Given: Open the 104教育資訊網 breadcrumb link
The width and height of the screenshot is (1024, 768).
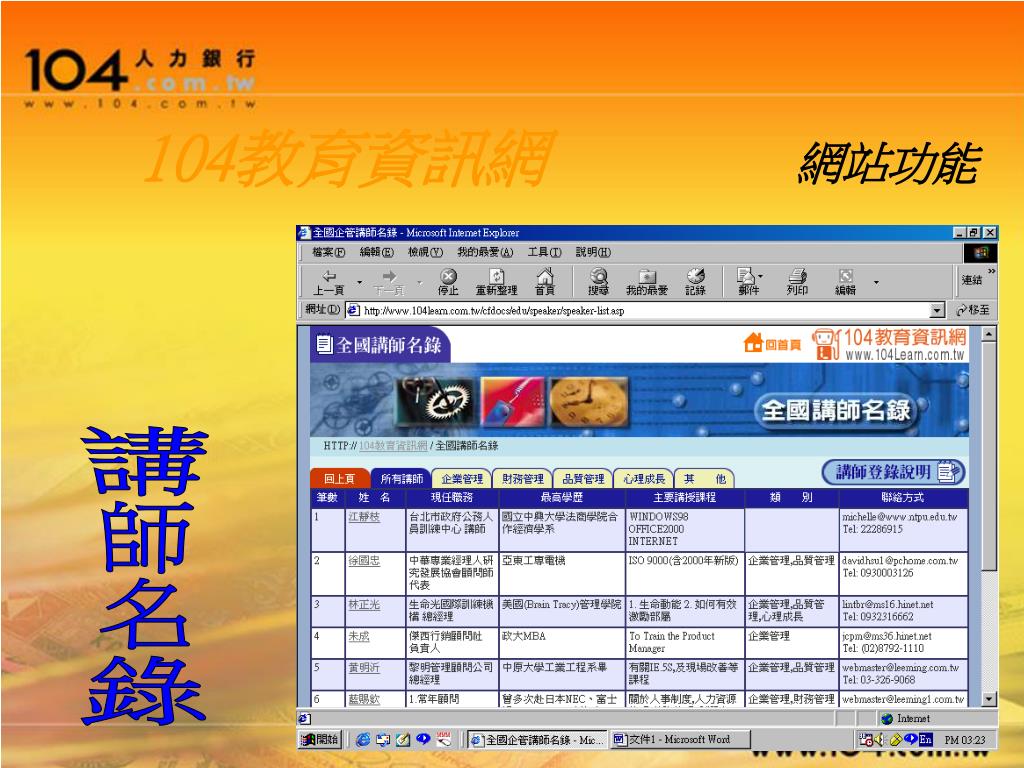Looking at the screenshot, I should pos(392,445).
